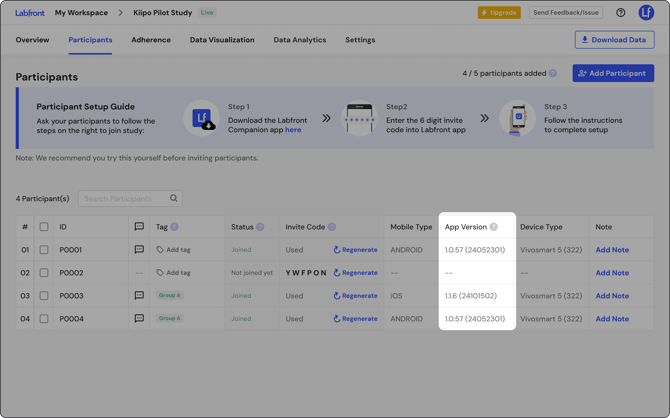Click Add Note for participant P0004

coord(612,319)
